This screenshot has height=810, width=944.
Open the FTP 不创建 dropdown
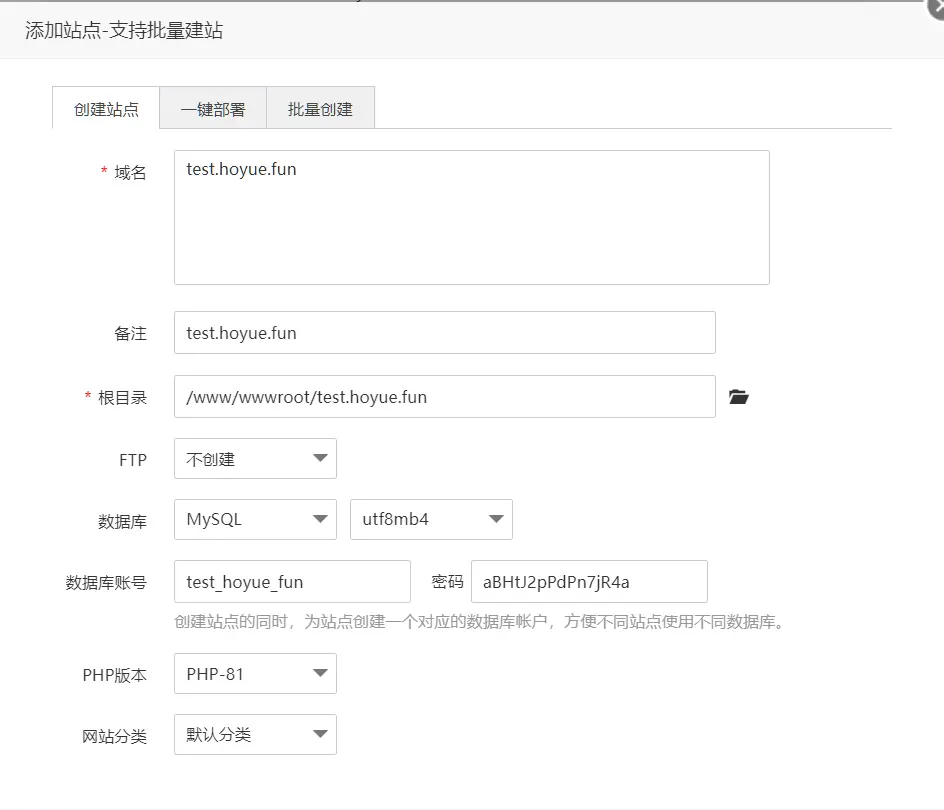click(255, 459)
